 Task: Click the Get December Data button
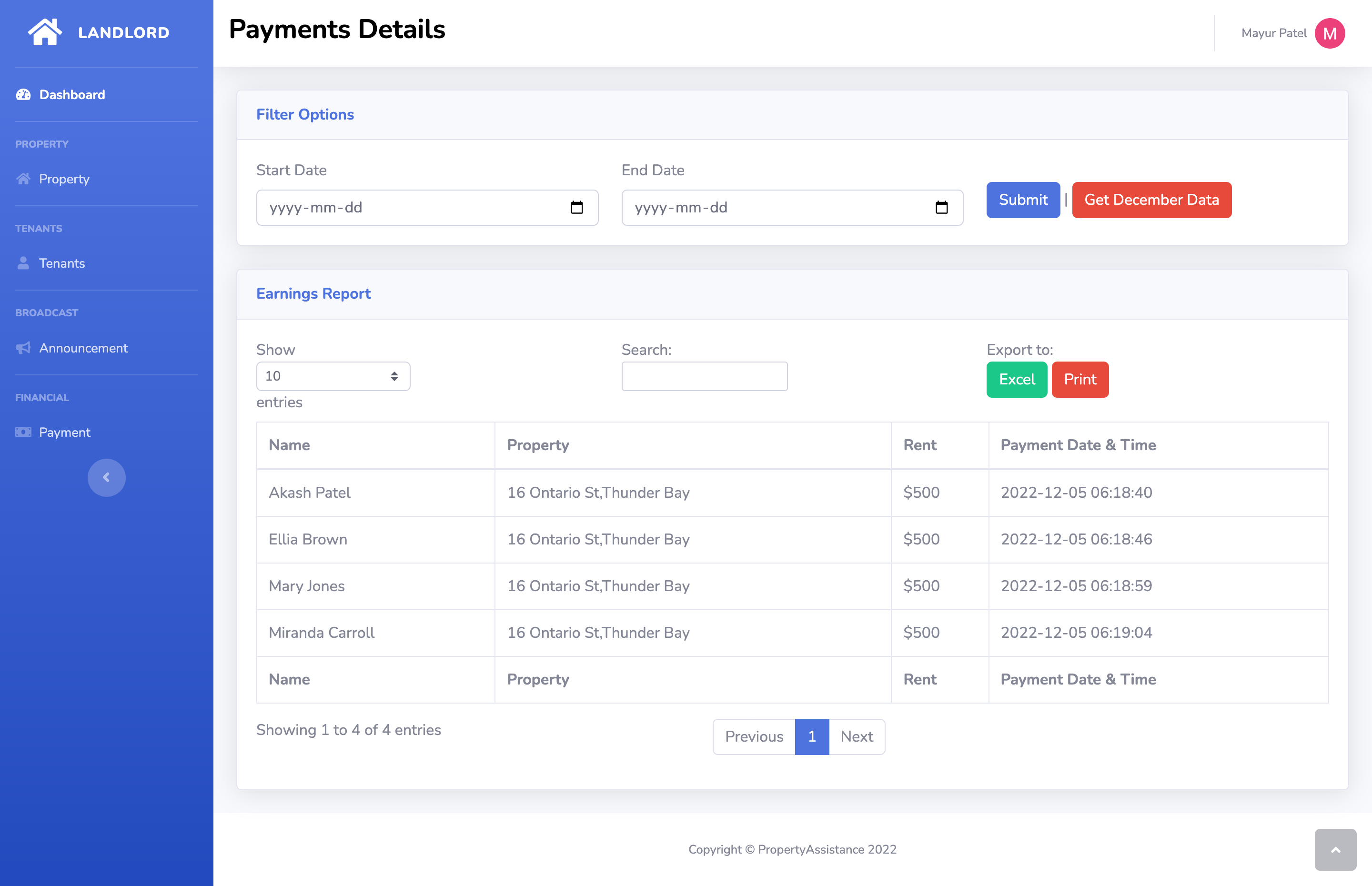[x=1152, y=200]
